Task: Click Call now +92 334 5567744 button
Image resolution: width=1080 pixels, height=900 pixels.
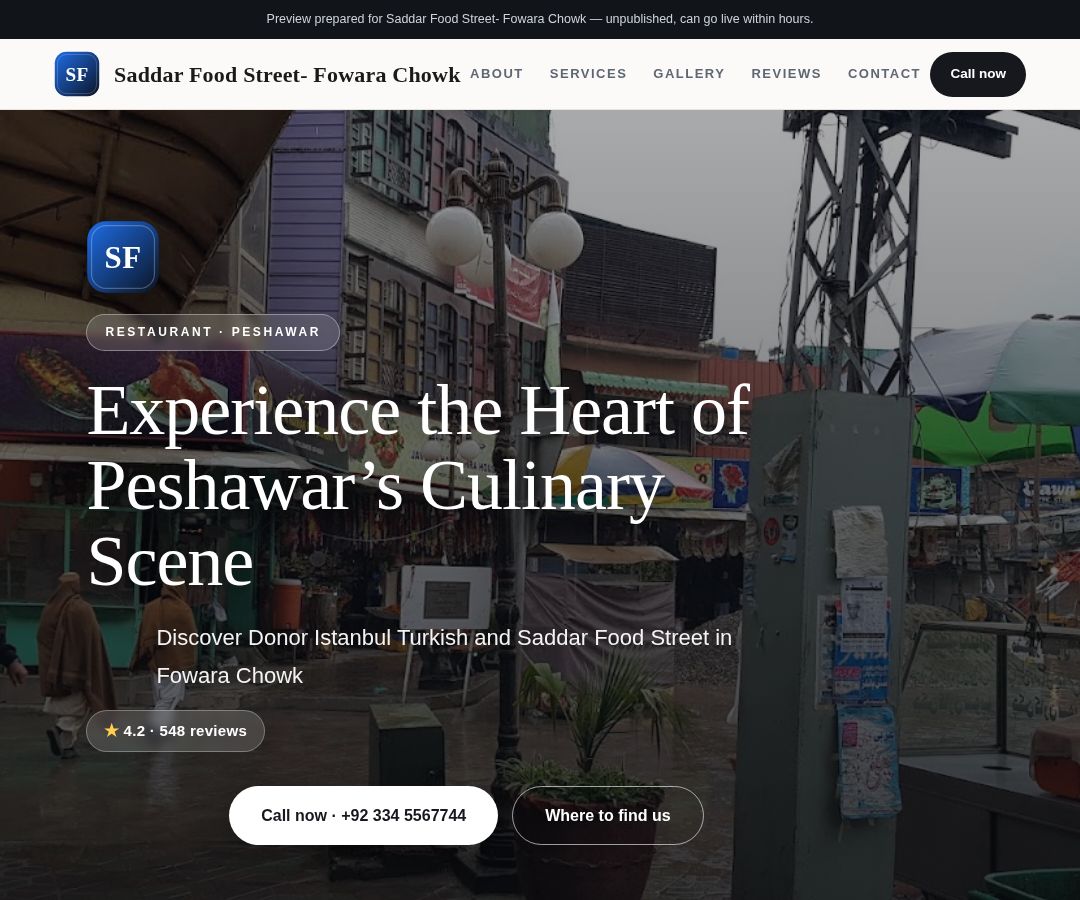Action: pos(363,815)
